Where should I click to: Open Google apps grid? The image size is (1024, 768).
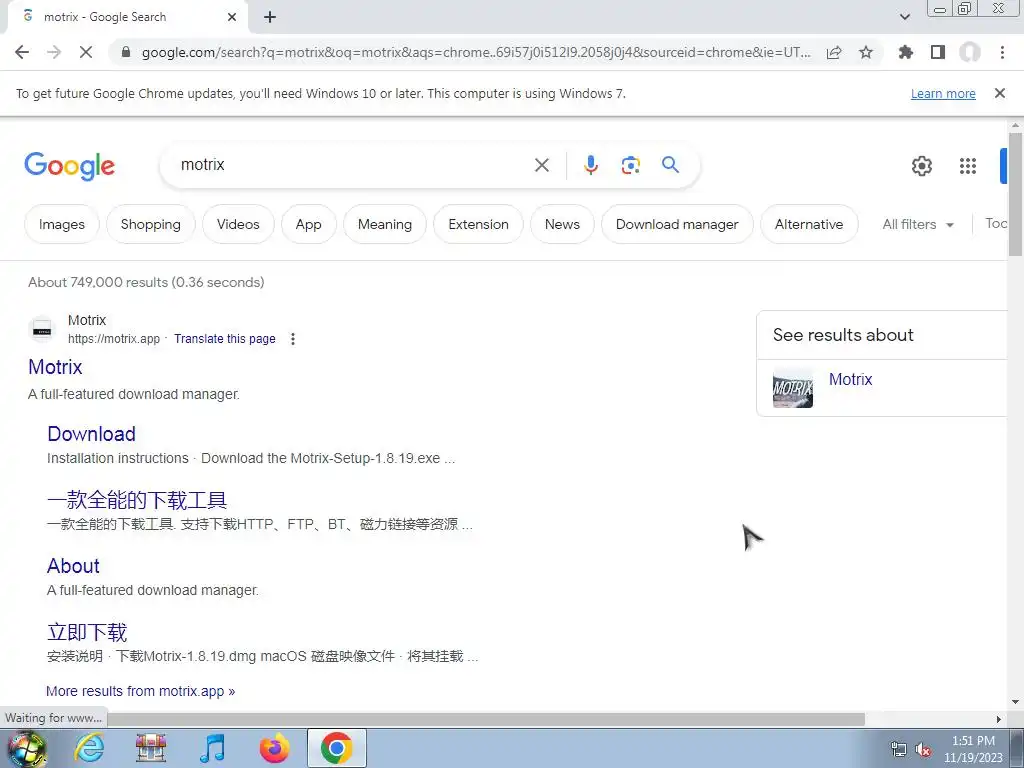968,166
